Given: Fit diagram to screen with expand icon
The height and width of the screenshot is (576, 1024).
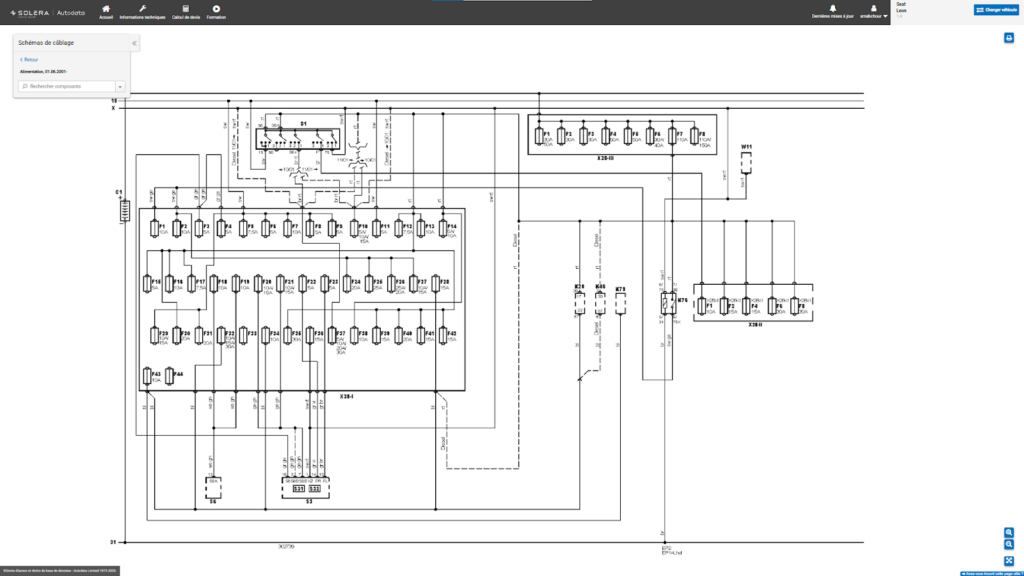Looking at the screenshot, I should click(1009, 560).
